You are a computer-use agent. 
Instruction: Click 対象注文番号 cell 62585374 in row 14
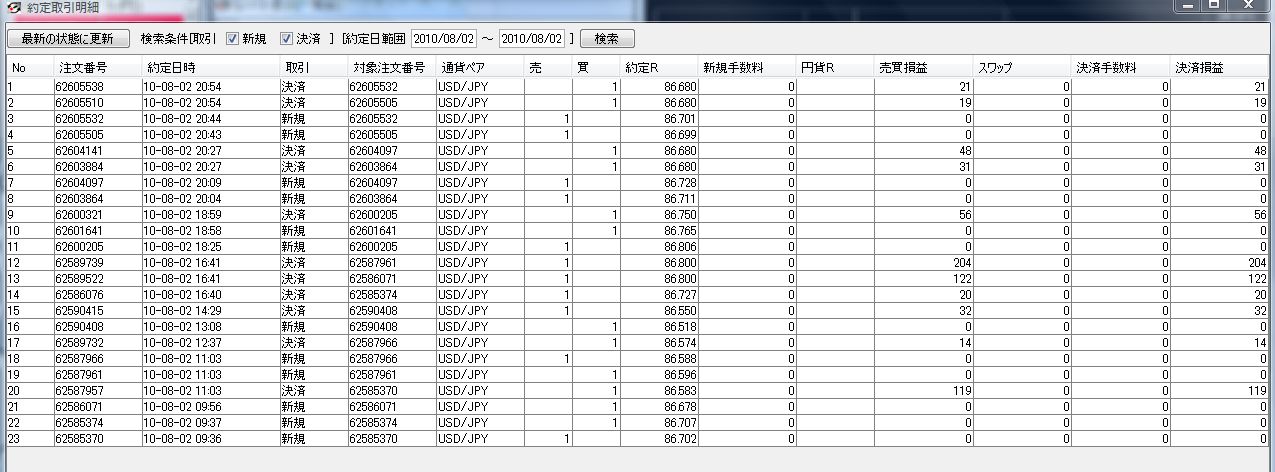click(x=373, y=294)
